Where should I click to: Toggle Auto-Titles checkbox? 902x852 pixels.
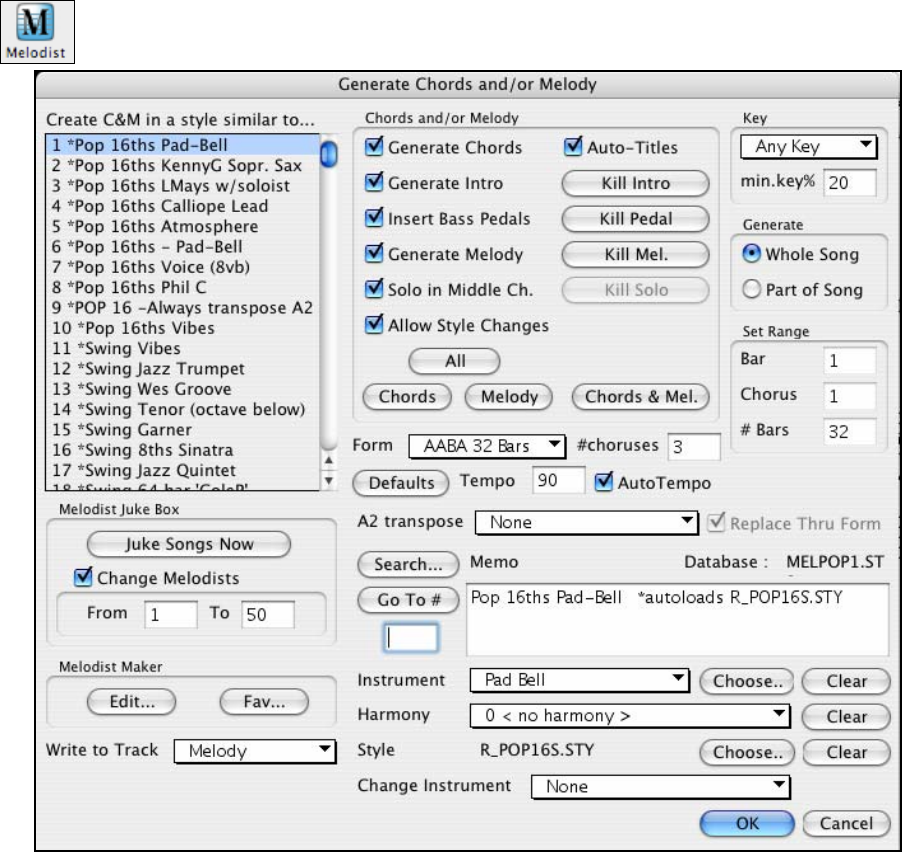(x=573, y=147)
